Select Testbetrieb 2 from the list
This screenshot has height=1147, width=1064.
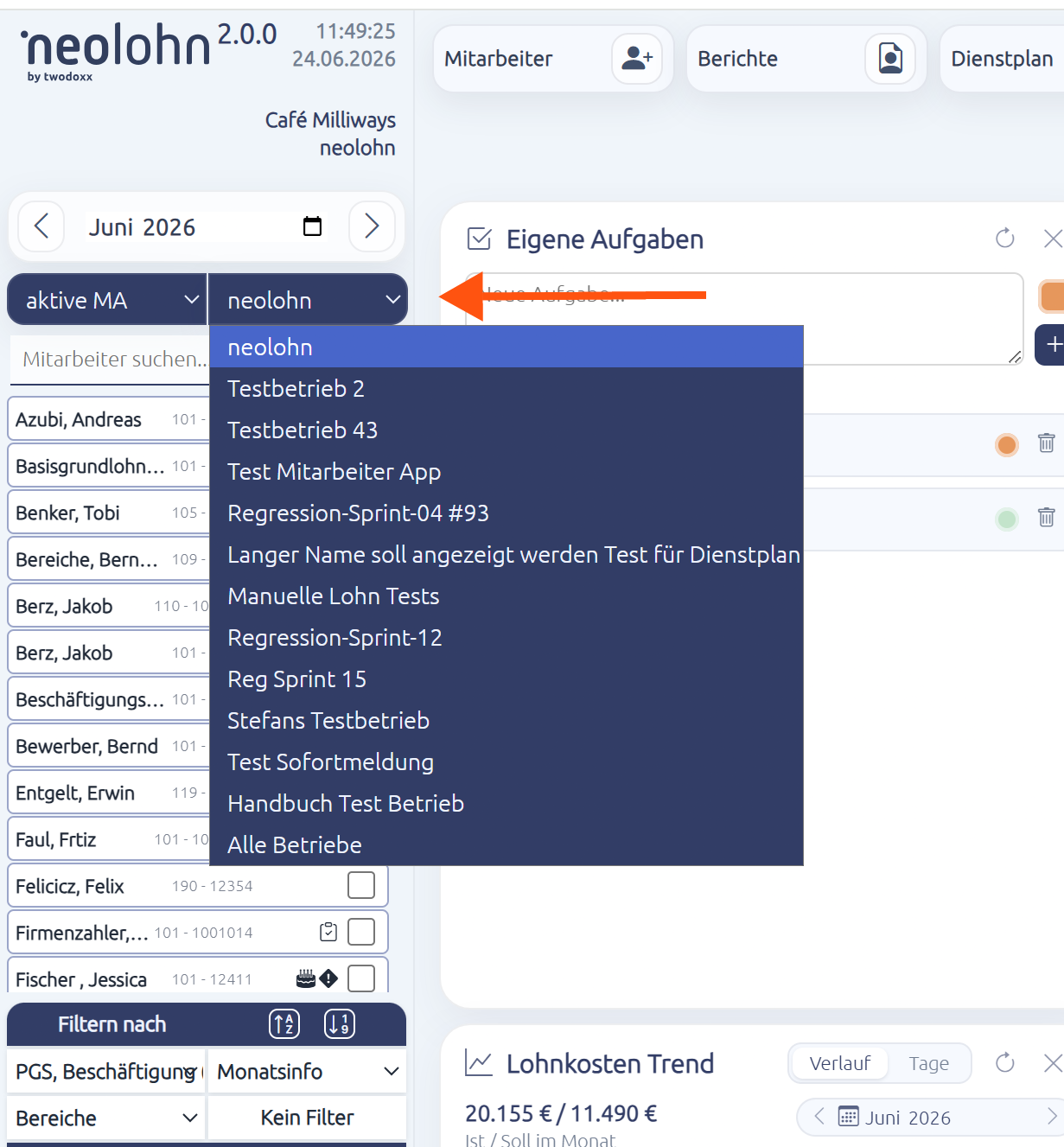pos(507,388)
